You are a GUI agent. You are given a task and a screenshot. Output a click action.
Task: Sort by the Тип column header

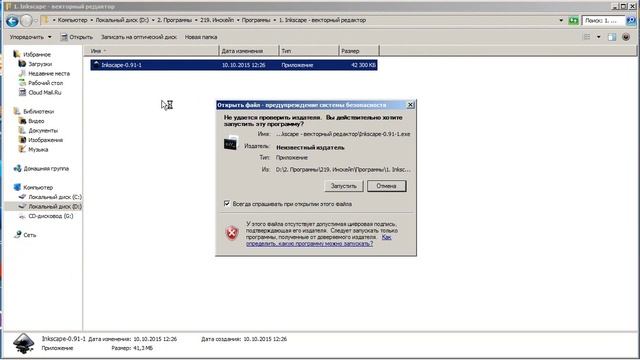pyautogui.click(x=309, y=51)
